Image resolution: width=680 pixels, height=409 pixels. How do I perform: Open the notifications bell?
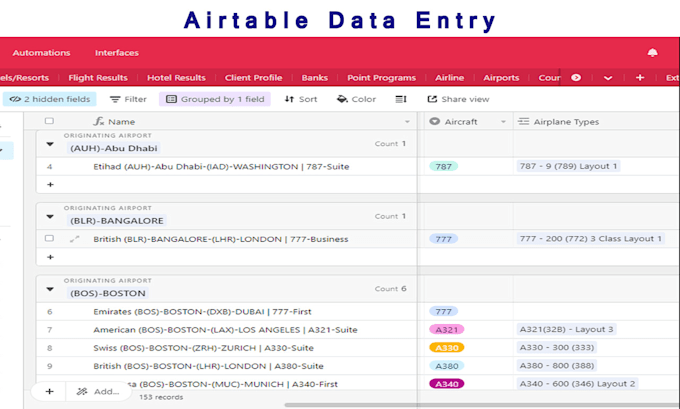[652, 53]
